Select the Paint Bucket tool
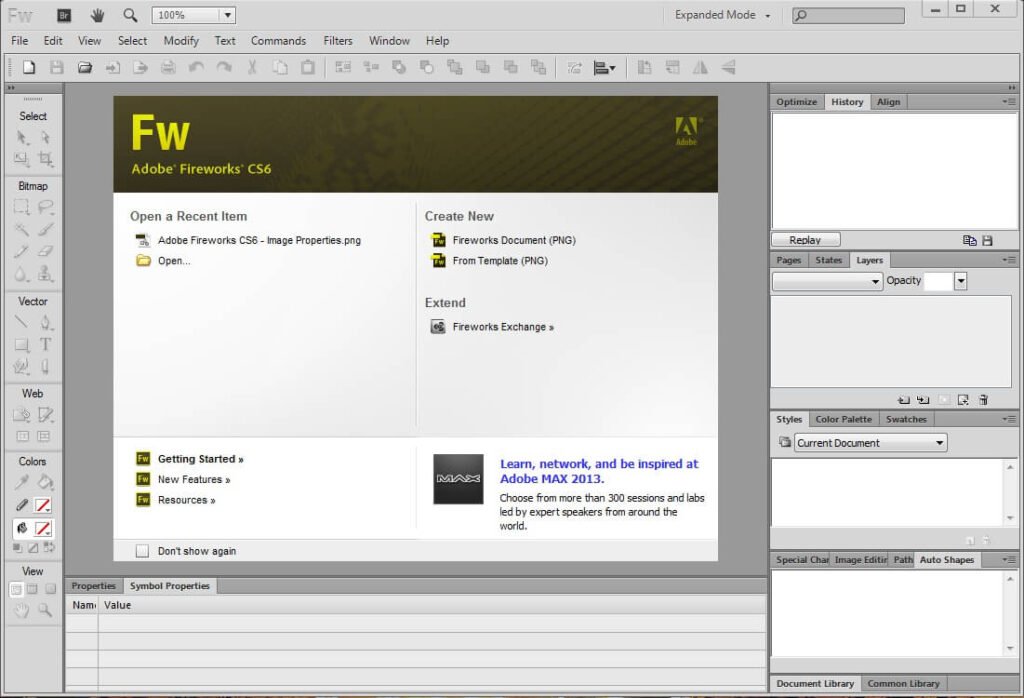This screenshot has width=1024, height=698. [x=44, y=483]
